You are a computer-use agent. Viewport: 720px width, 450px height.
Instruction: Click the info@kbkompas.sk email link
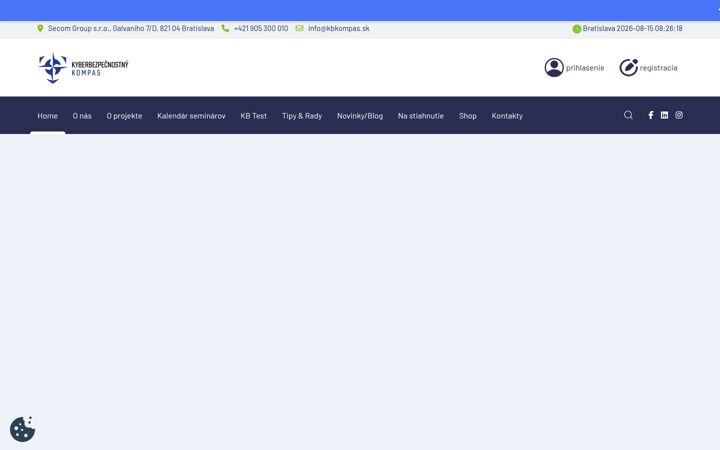tap(339, 28)
